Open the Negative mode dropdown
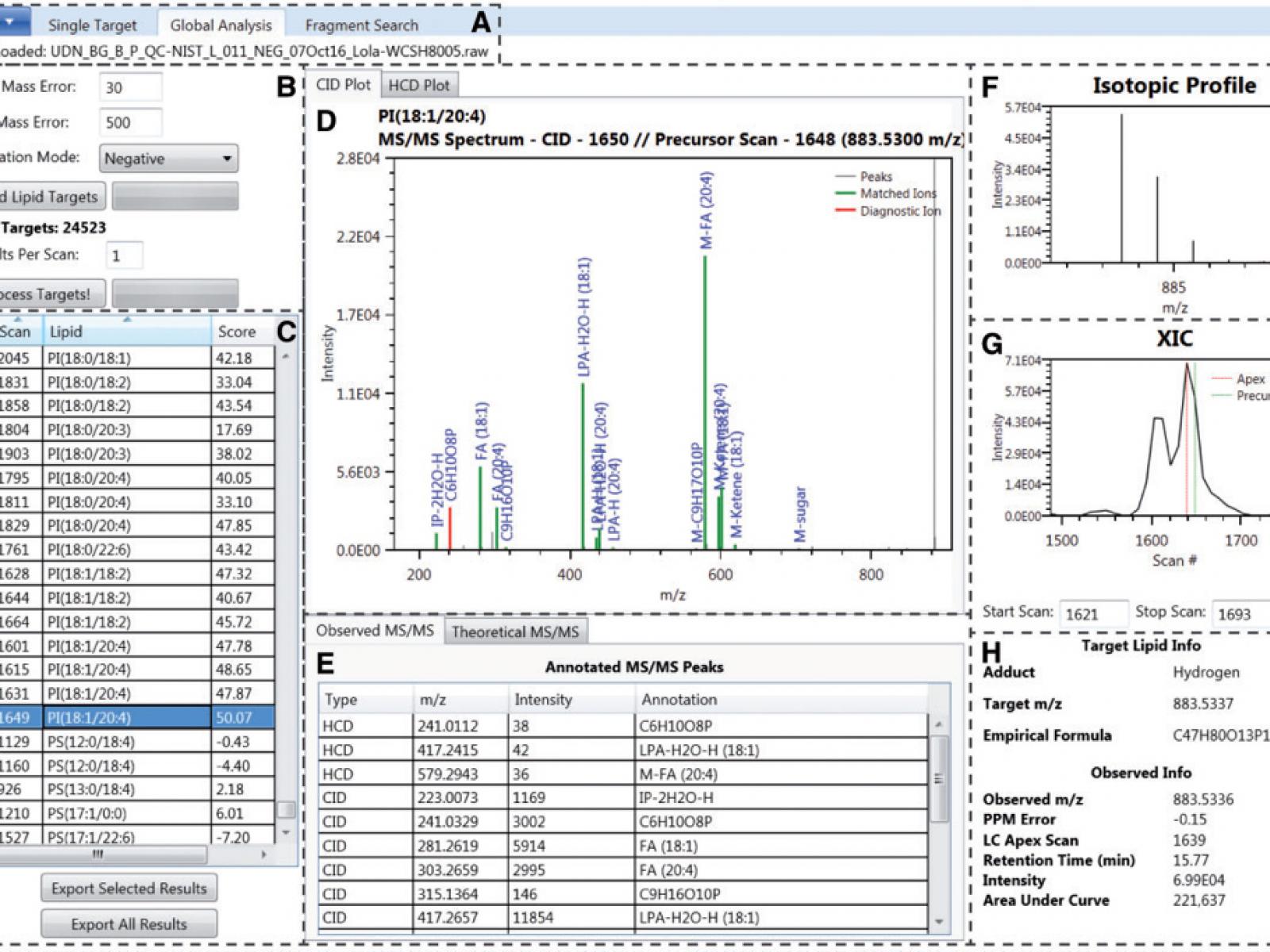 tap(168, 158)
